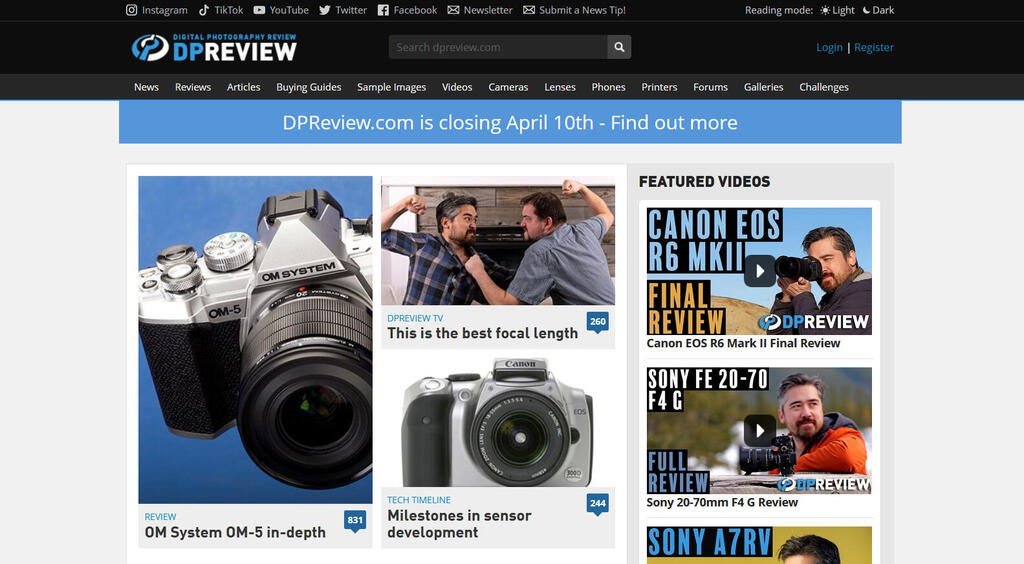1024x564 pixels.
Task: Switch reading mode to Light
Action: [838, 10]
